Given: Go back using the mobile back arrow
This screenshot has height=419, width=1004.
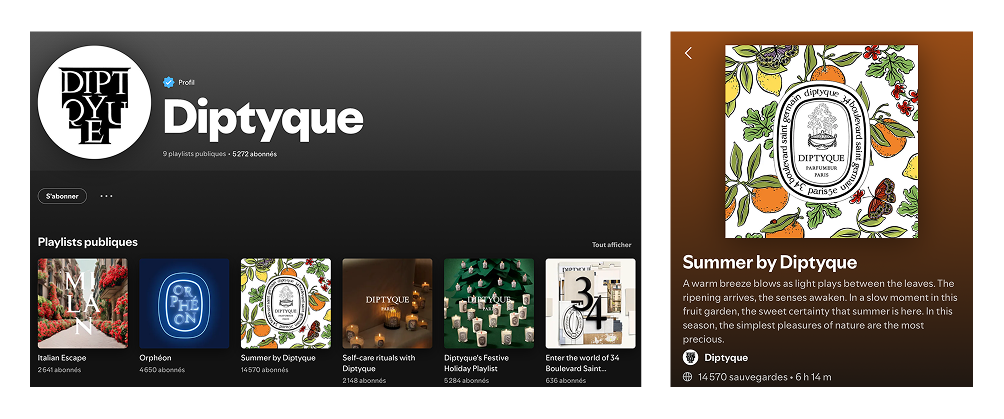Looking at the screenshot, I should coord(688,53).
